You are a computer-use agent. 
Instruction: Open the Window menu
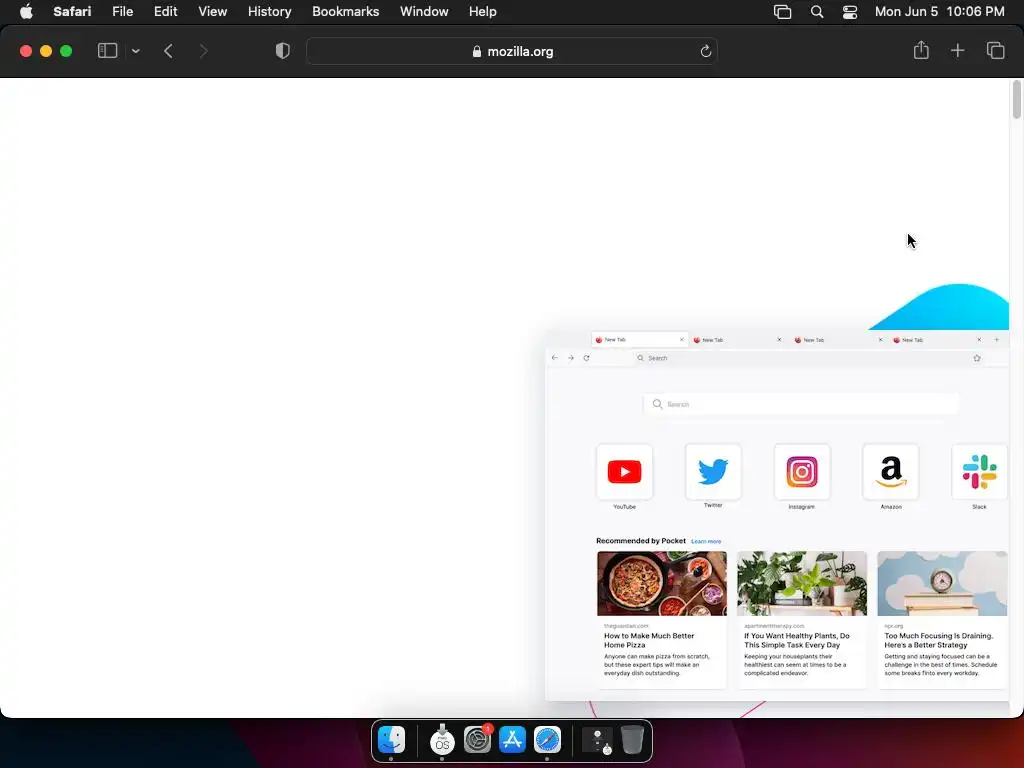tap(424, 11)
